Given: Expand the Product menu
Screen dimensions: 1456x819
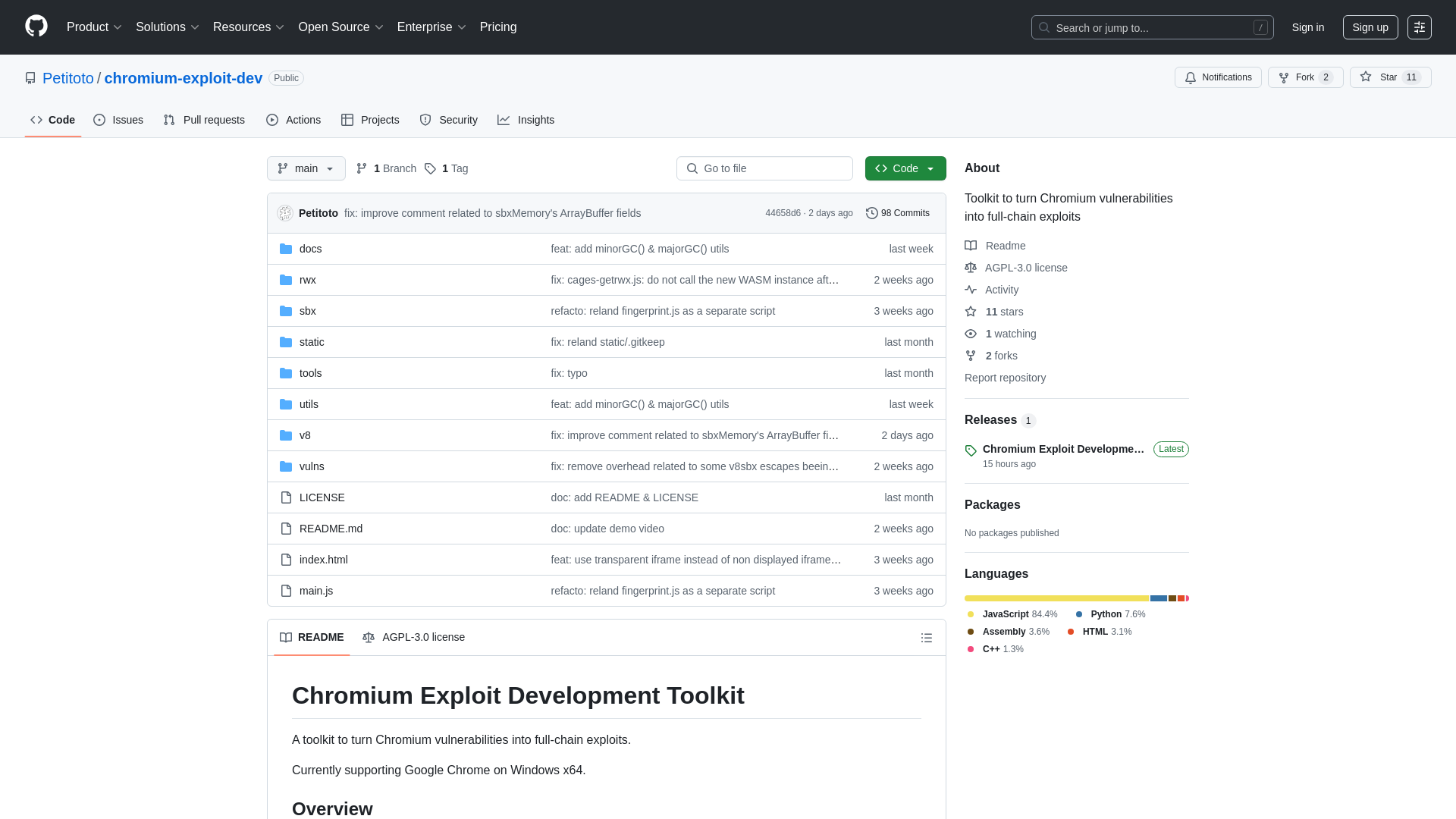Looking at the screenshot, I should [x=94, y=27].
